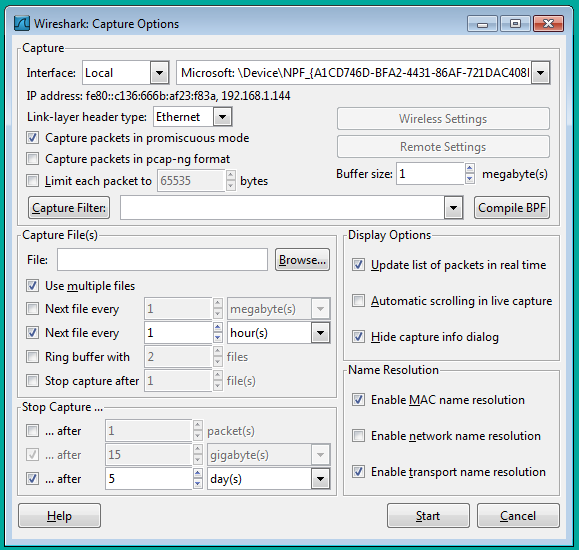The image size is (579, 550).
Task: Enable pcap-ng format capture
Action: (32, 159)
